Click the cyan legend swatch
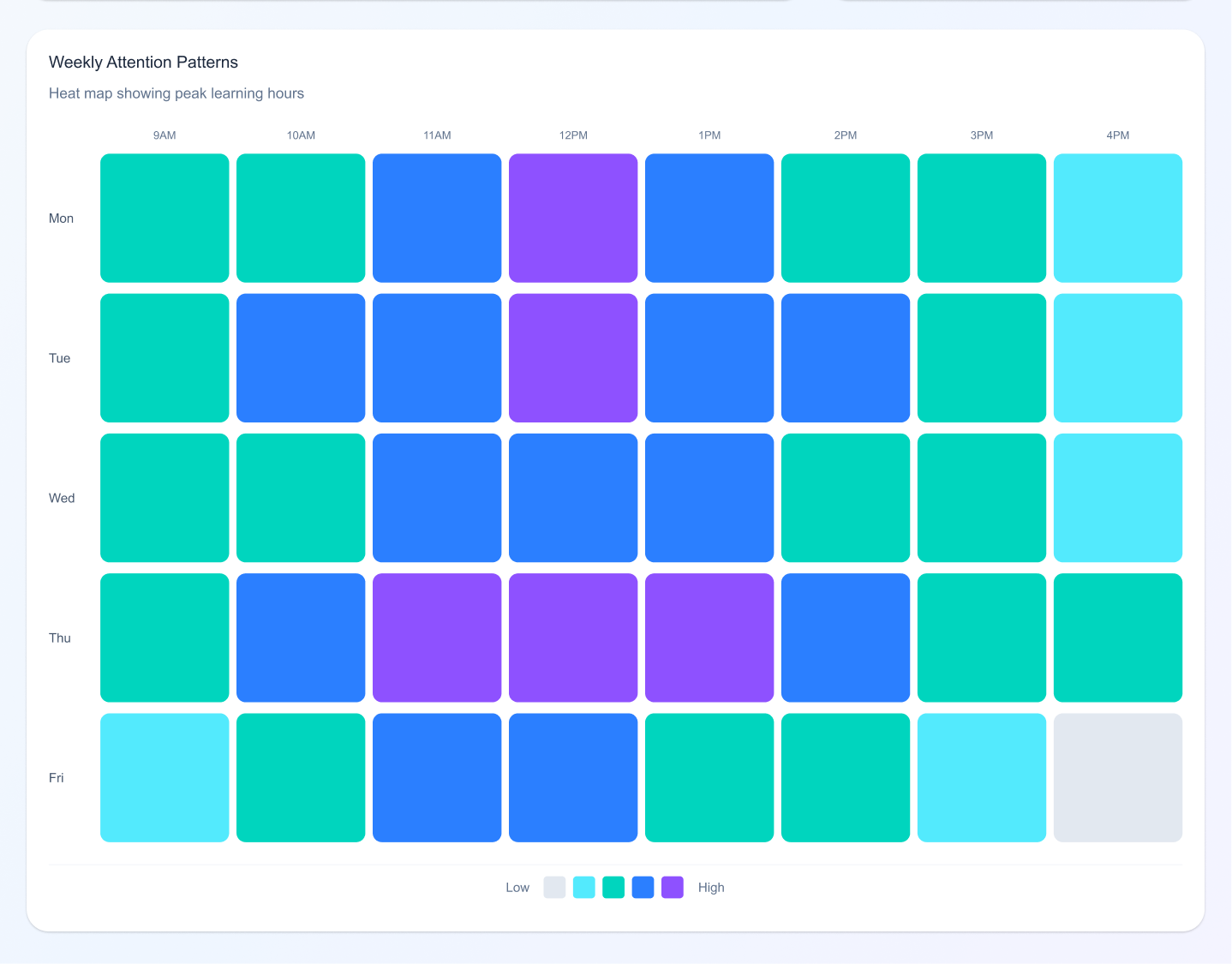 click(x=583, y=887)
